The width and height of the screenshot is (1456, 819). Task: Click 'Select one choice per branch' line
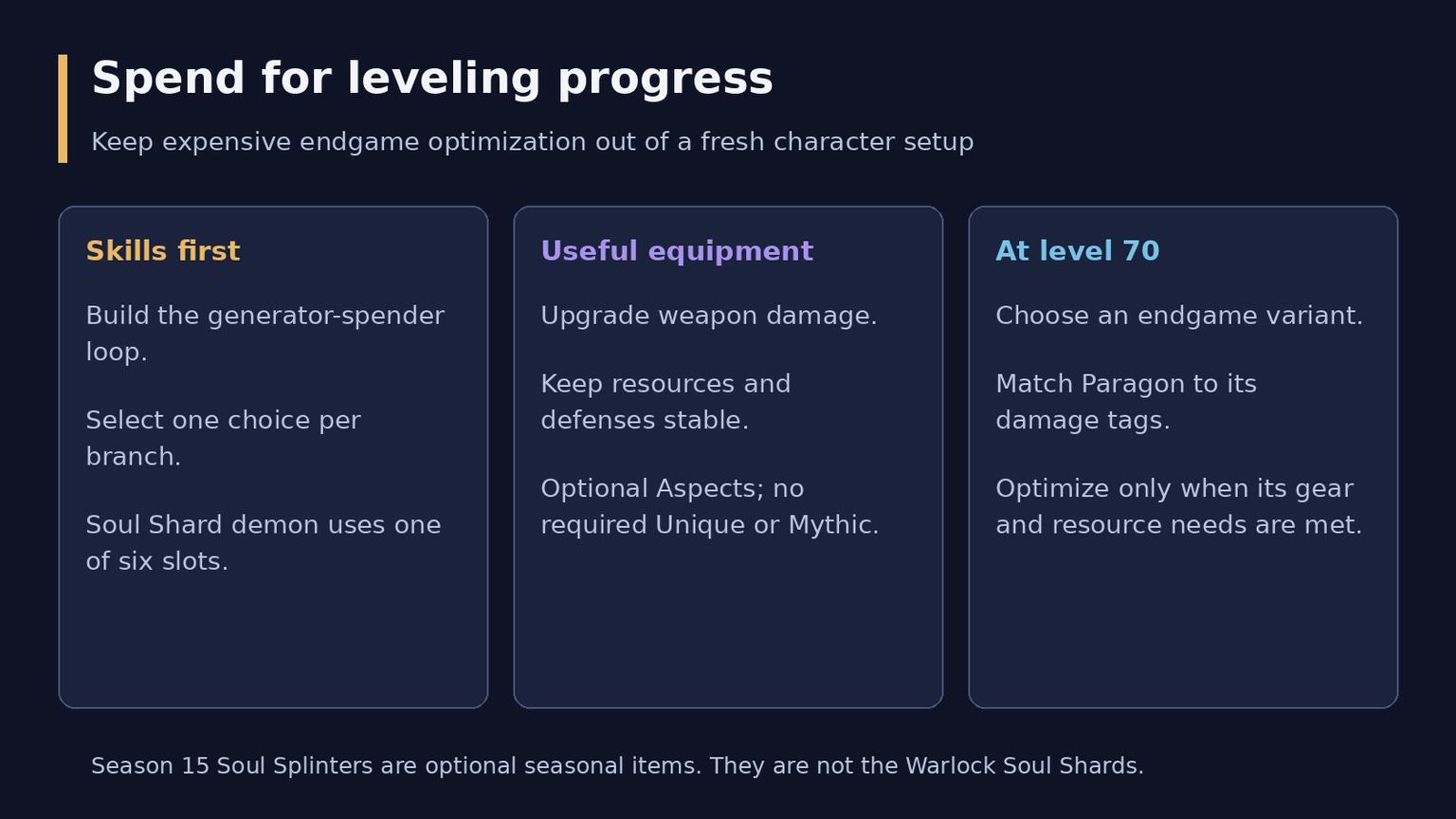223,438
